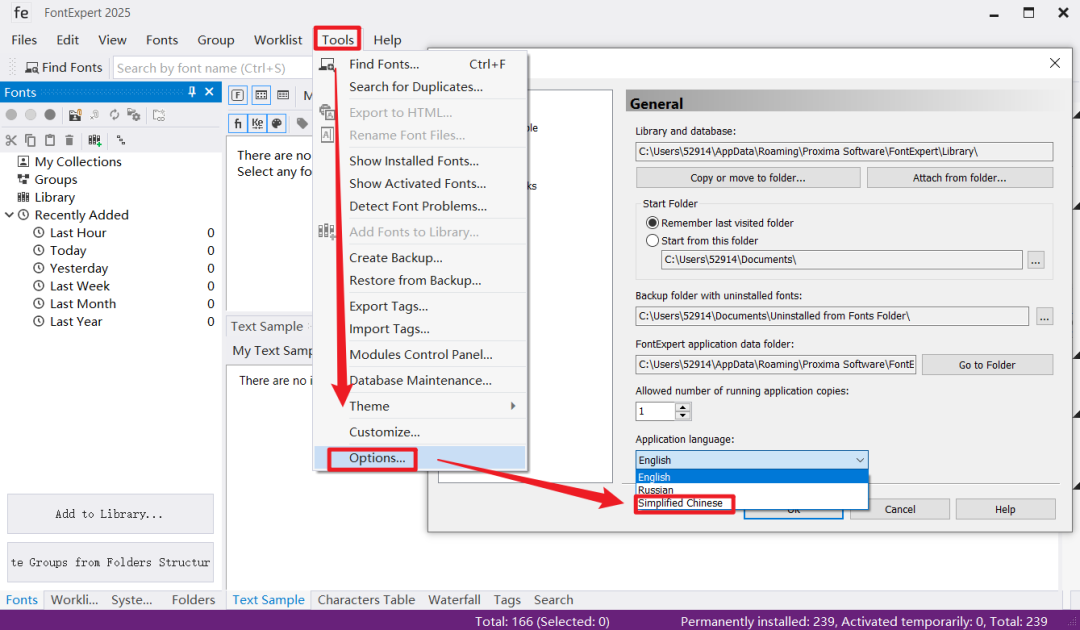This screenshot has height=630, width=1080.
Task: Click the Add to Library books icon with plus
Action: point(94,140)
